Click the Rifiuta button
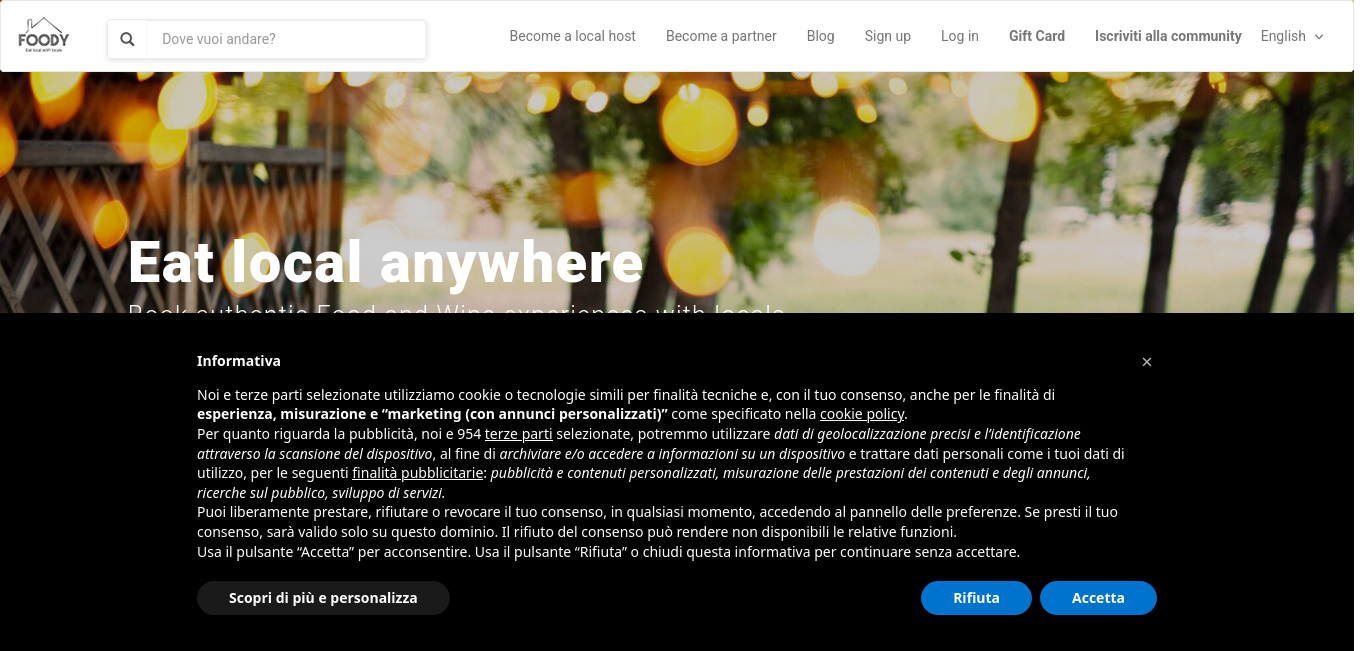The image size is (1366, 651). (x=976, y=598)
